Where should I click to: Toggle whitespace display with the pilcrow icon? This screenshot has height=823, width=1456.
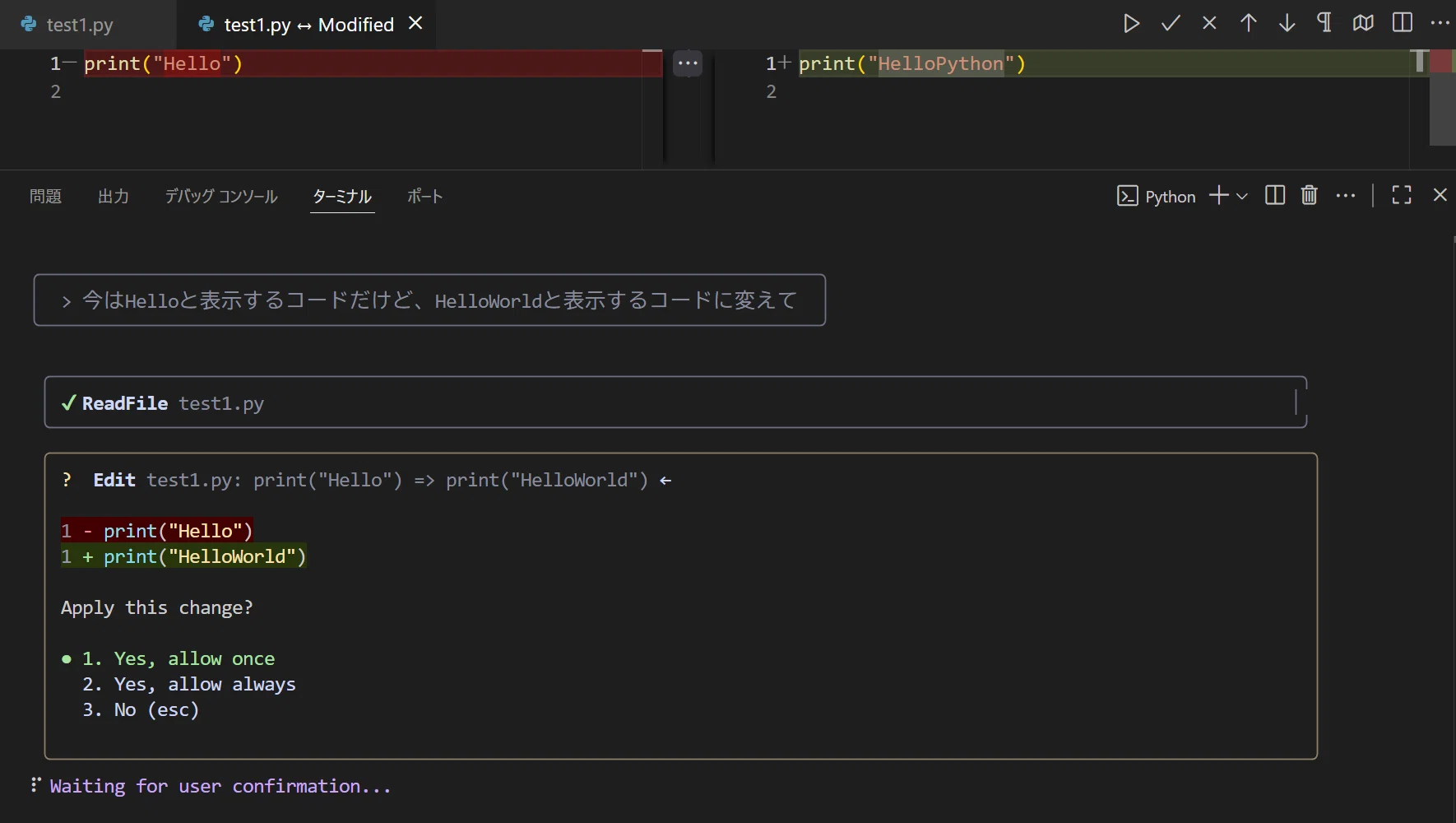[x=1324, y=23]
